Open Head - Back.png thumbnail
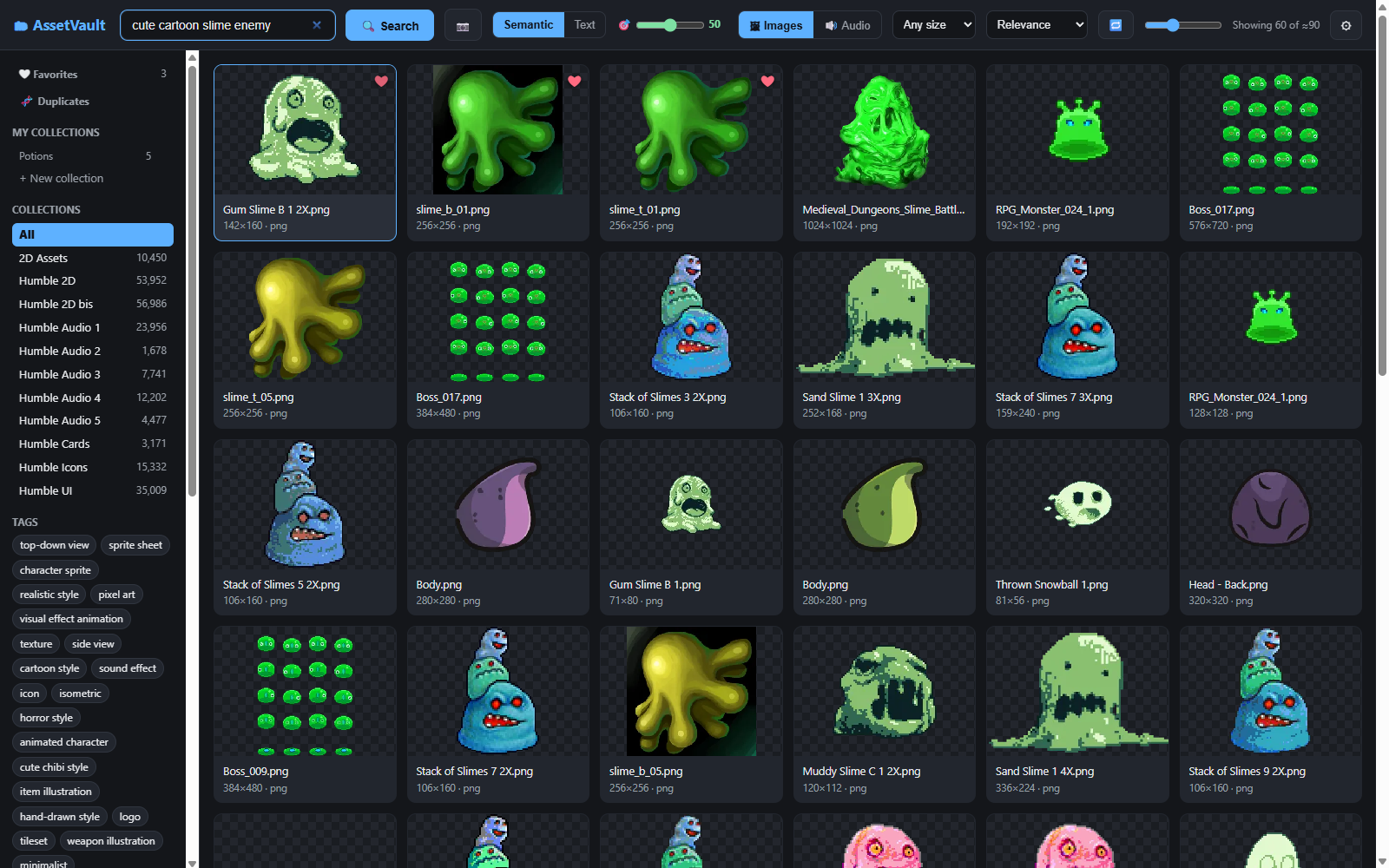 coord(1271,504)
